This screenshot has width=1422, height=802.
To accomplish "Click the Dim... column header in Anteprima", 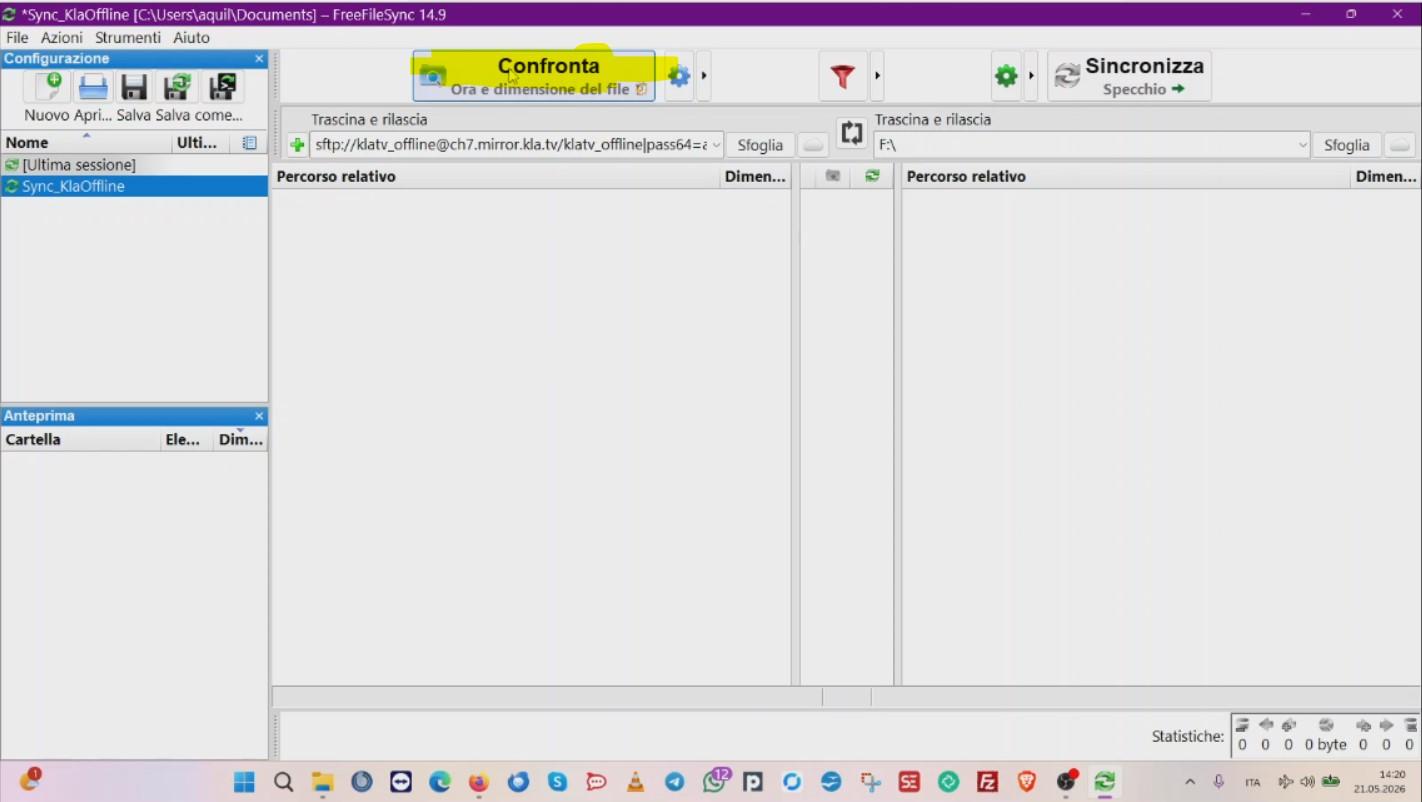I will (241, 440).
